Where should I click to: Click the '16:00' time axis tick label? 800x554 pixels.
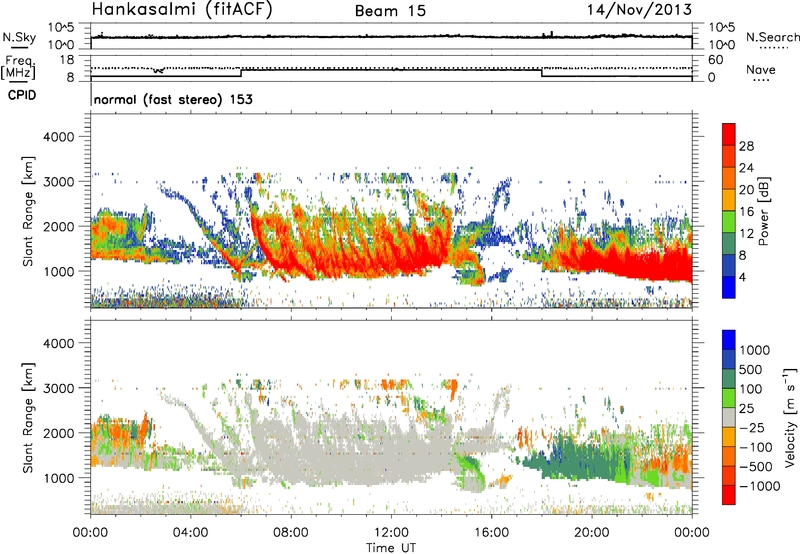point(491,533)
